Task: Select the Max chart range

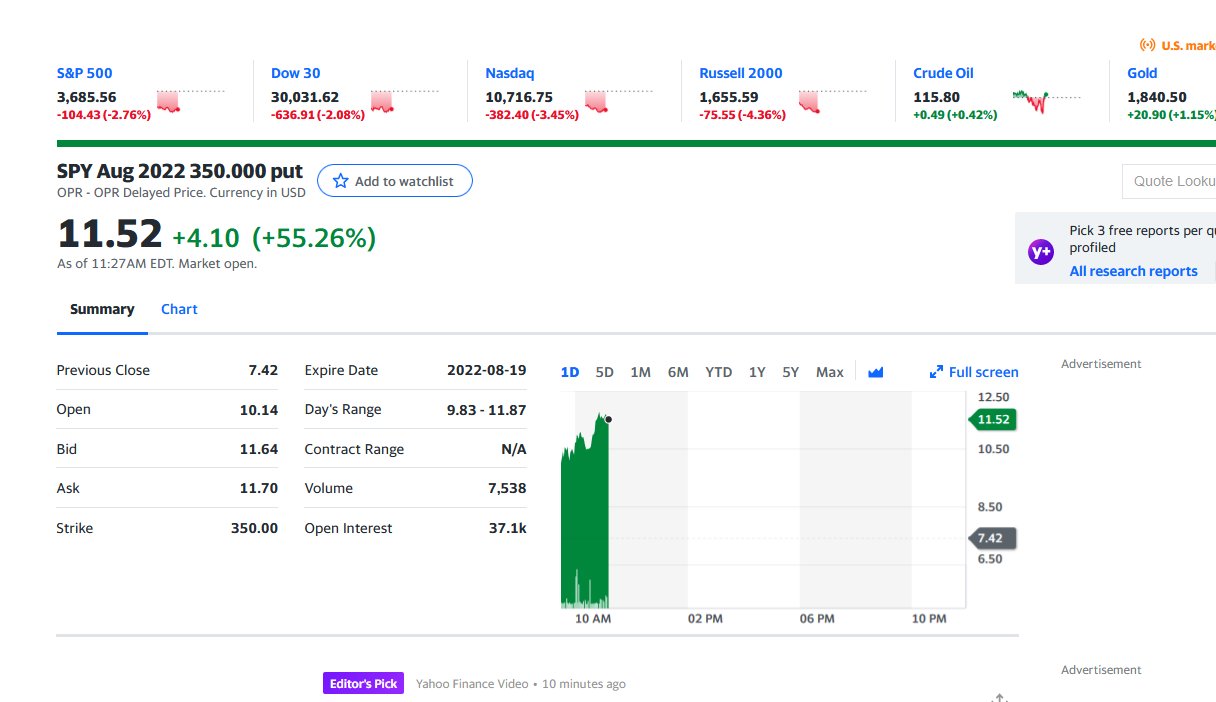Action: [830, 372]
